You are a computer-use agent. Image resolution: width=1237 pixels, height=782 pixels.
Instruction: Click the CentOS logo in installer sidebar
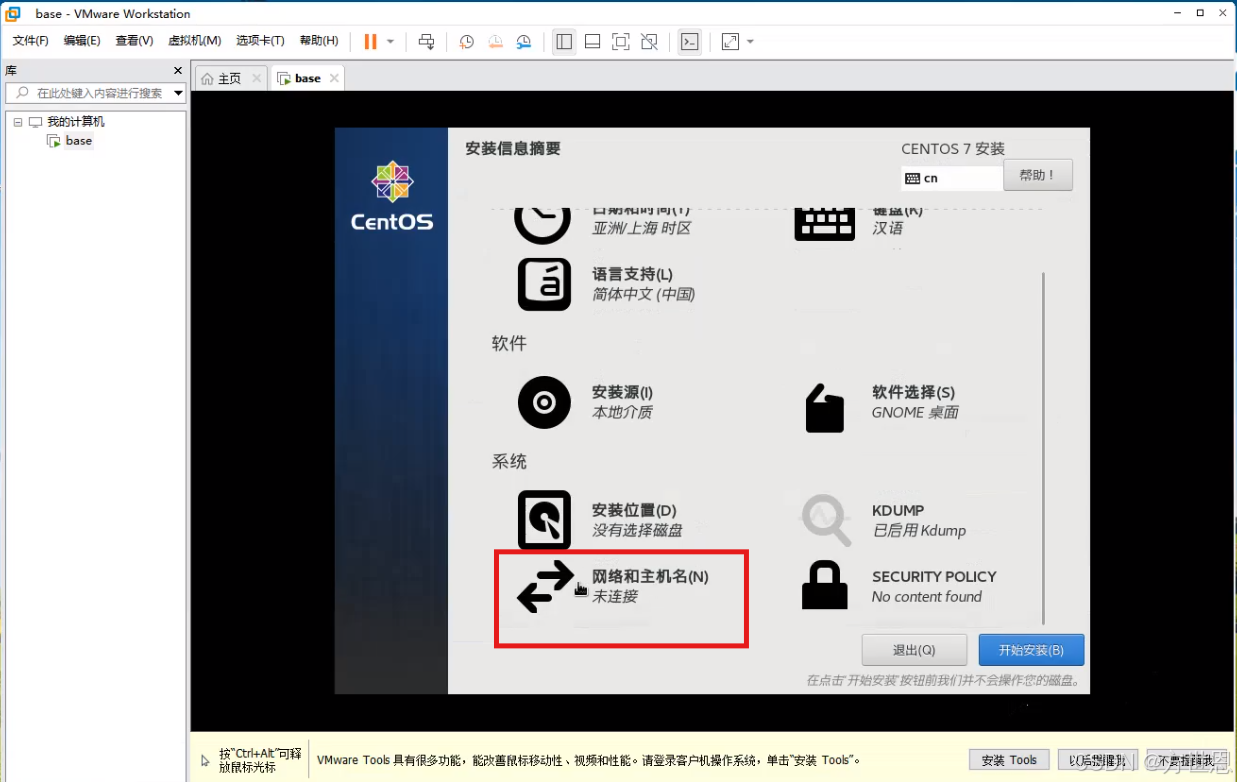[392, 197]
